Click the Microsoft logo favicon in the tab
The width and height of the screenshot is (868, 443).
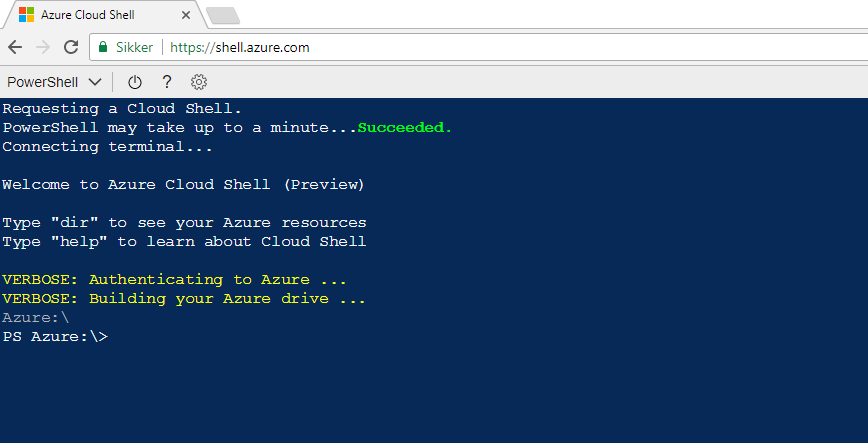point(27,14)
